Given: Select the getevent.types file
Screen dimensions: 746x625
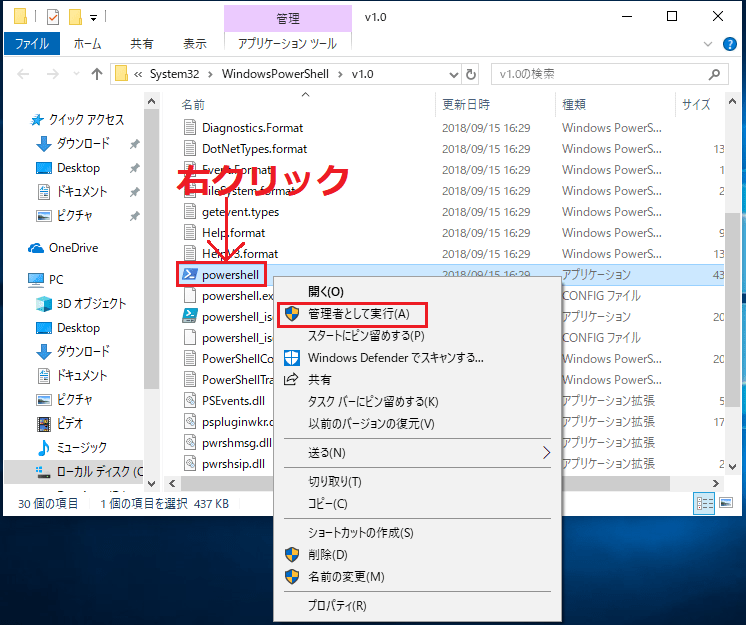Looking at the screenshot, I should pos(240,212).
